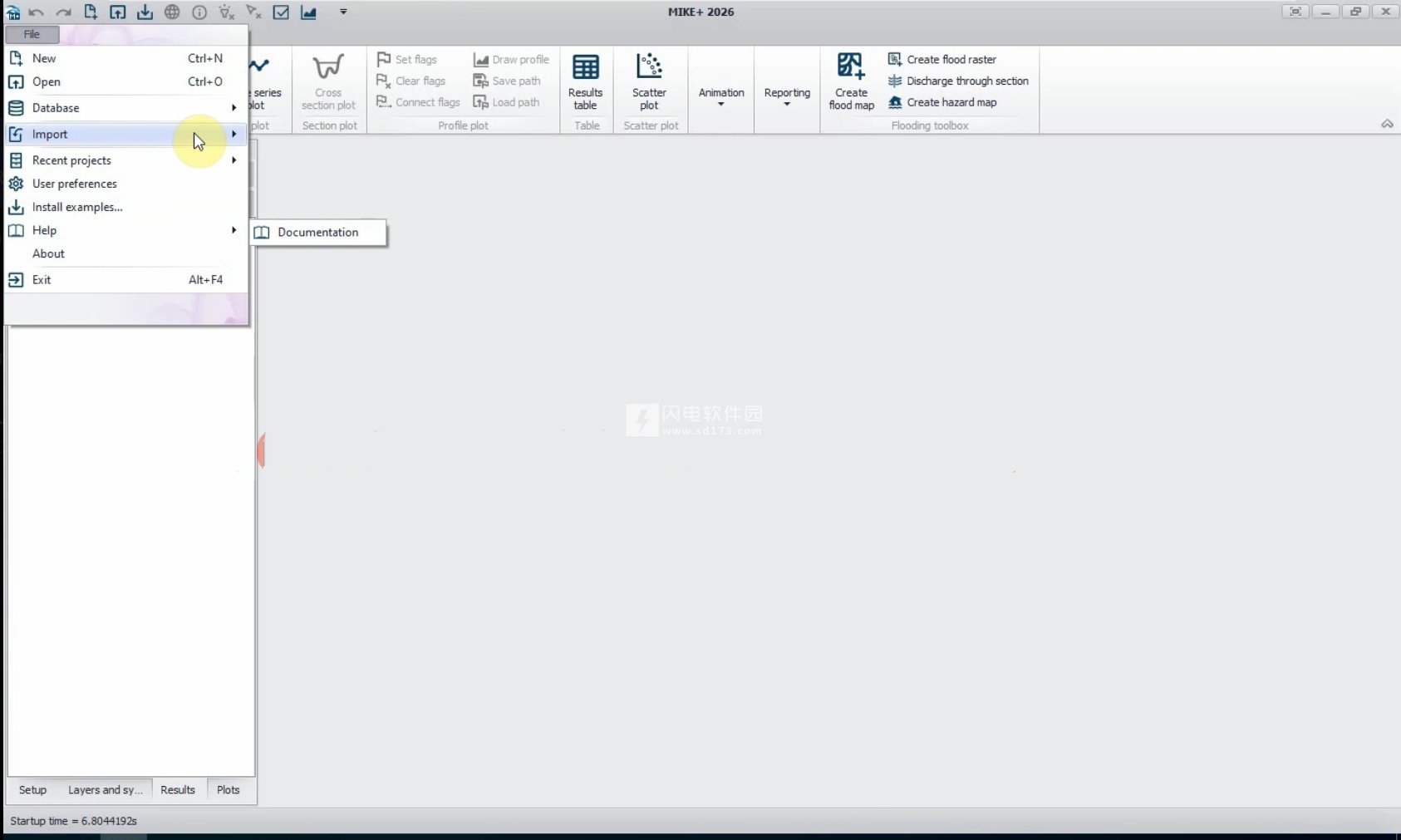Select New from the File menu
The image size is (1401, 840).
(44, 58)
